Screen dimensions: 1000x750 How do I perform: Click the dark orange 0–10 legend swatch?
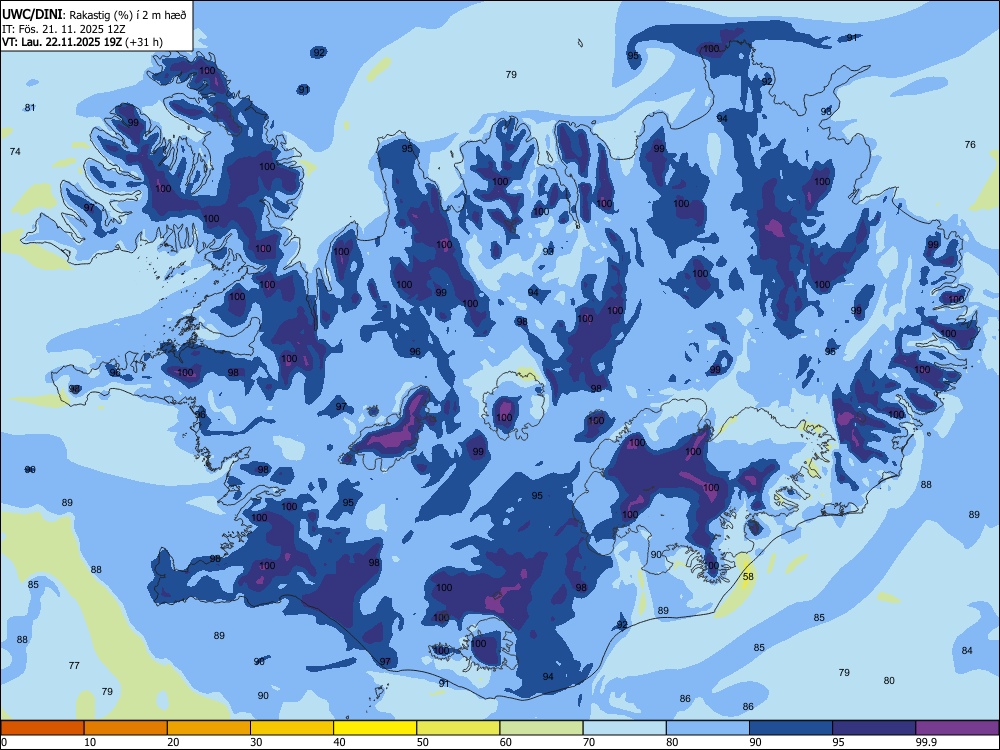[x=42, y=728]
